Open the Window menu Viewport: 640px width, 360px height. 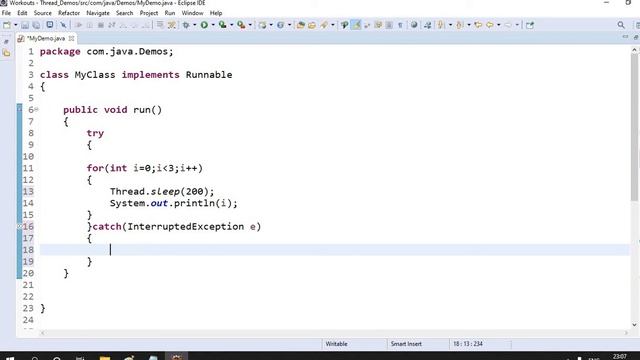[192, 13]
